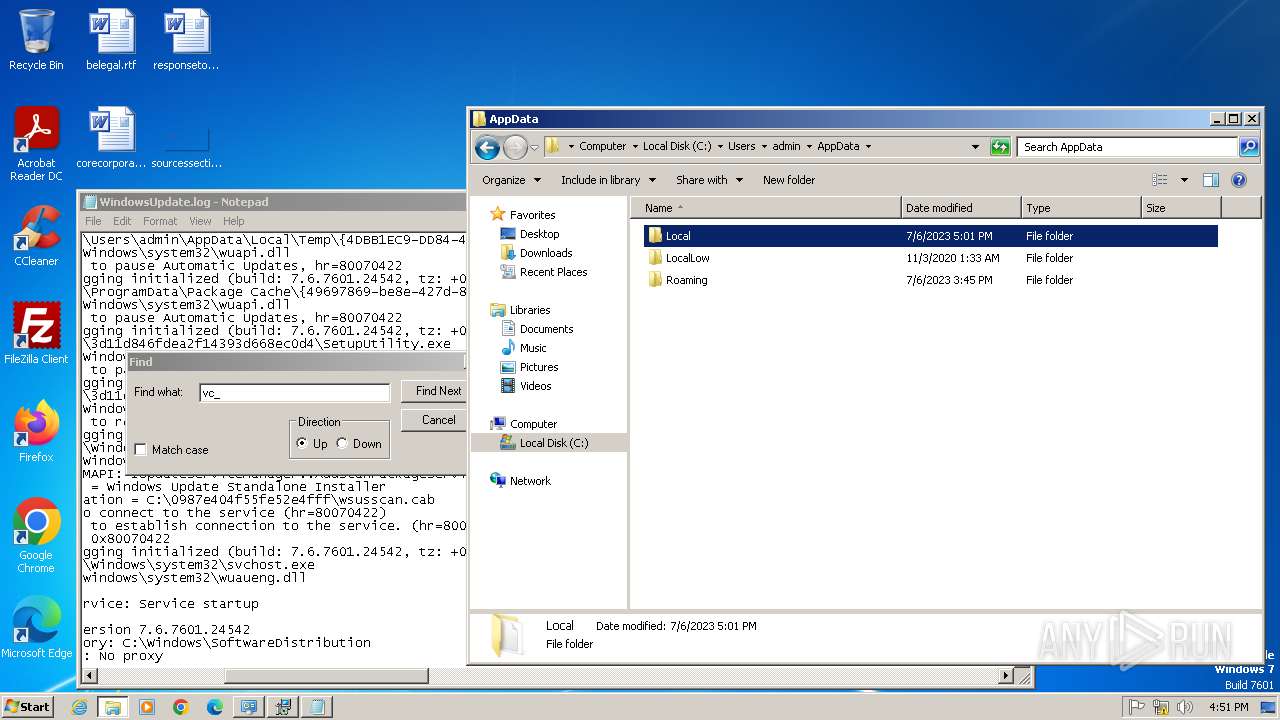Select Downloads in Favorites
1280x720 pixels.
(x=546, y=253)
